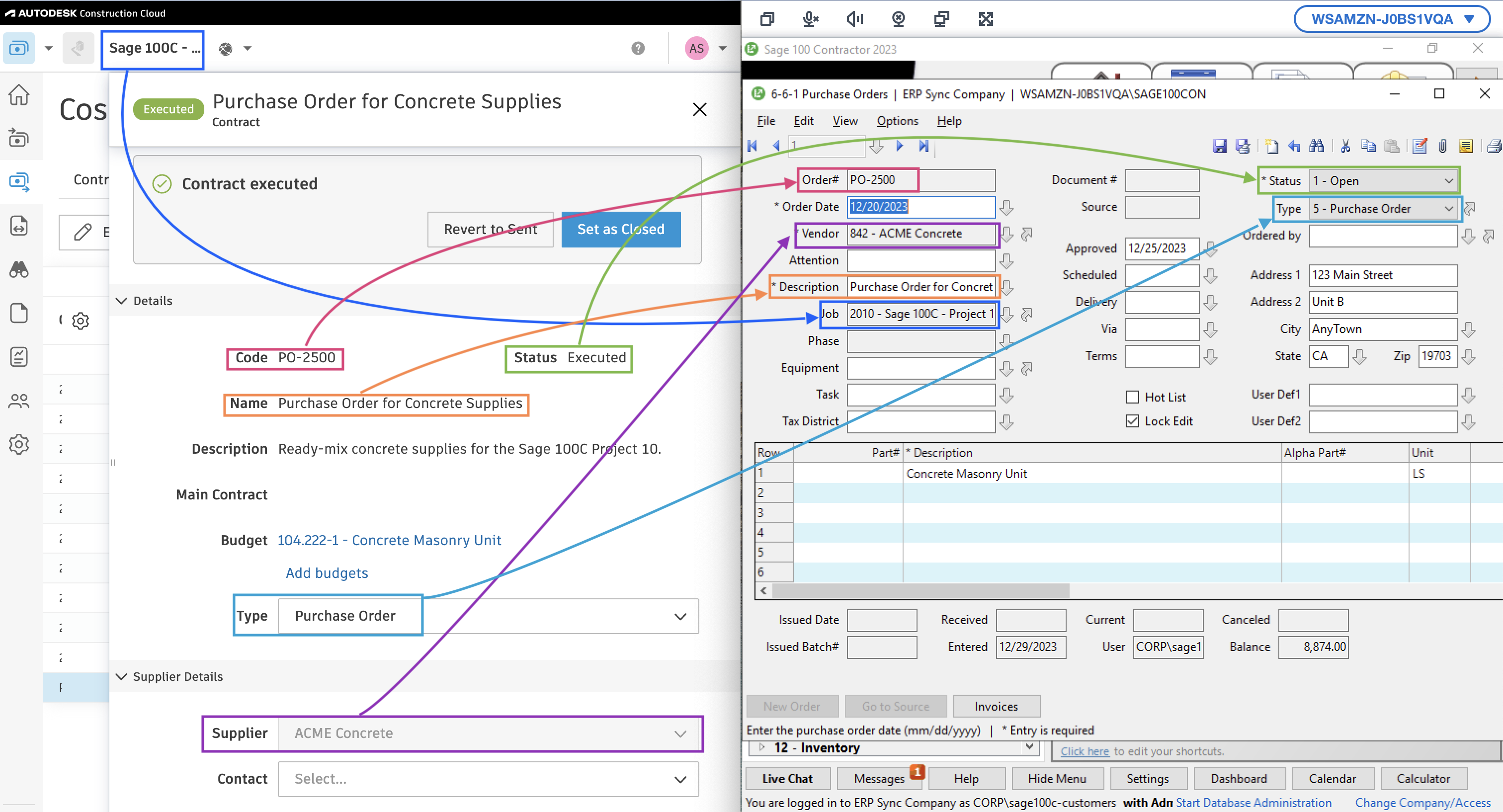Image resolution: width=1503 pixels, height=812 pixels.
Task: Click the Copy icon in the Sage toolbar
Action: click(x=1368, y=147)
